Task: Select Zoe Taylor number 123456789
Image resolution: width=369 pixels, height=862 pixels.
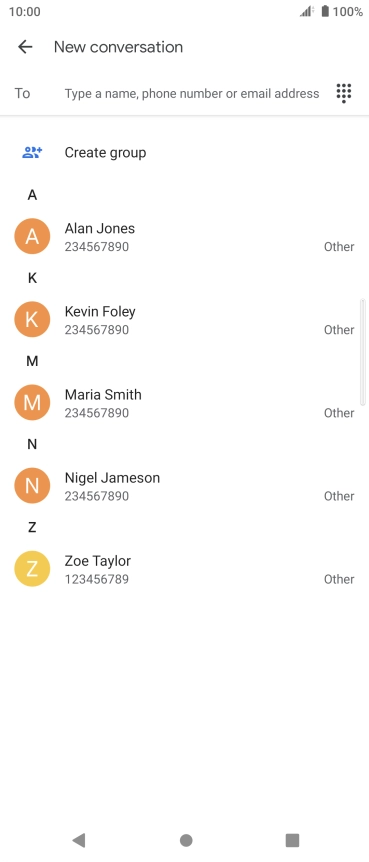Action: click(97, 579)
